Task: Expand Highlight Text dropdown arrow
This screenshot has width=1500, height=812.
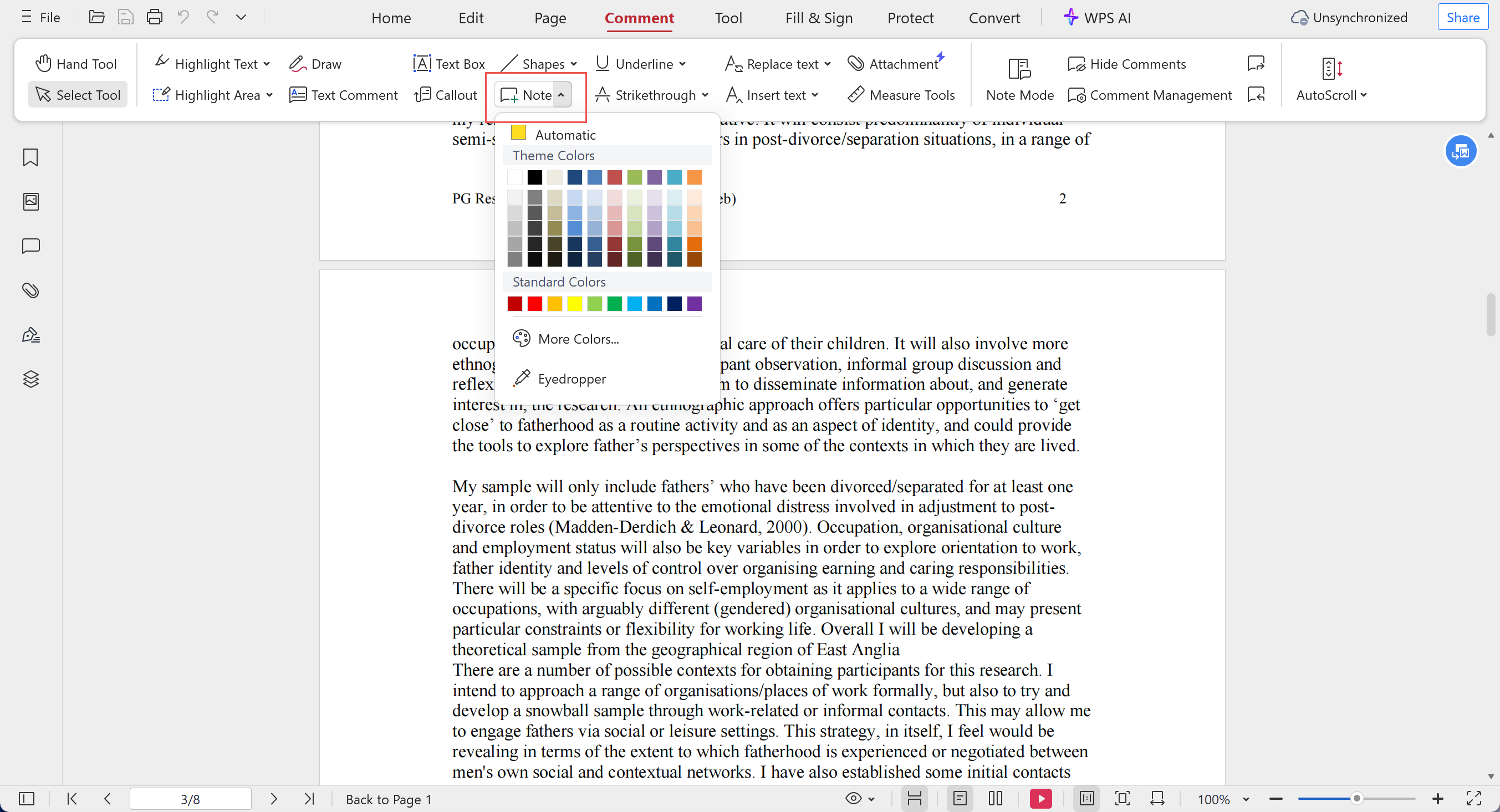Action: click(267, 63)
